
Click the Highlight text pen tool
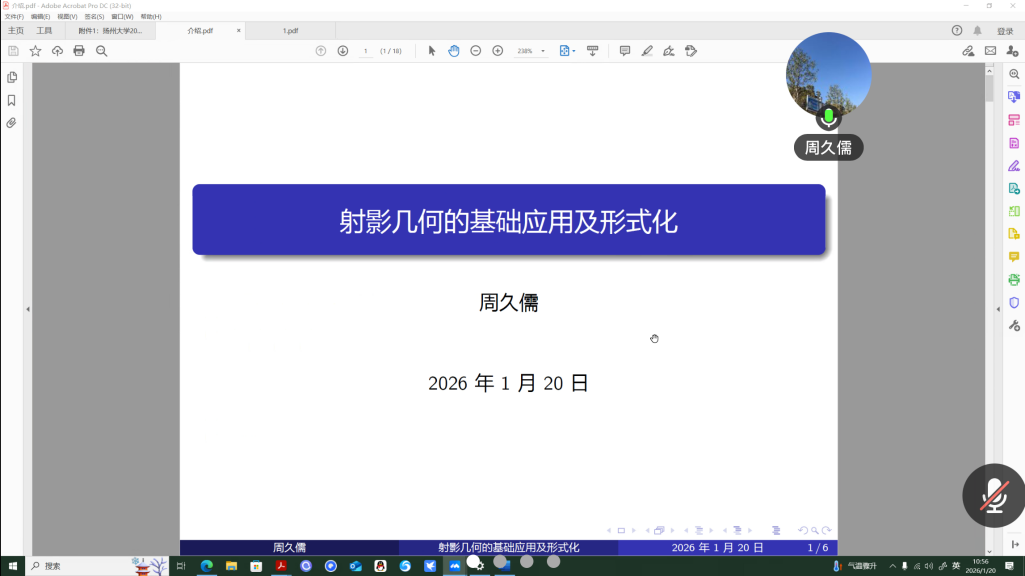pos(647,51)
